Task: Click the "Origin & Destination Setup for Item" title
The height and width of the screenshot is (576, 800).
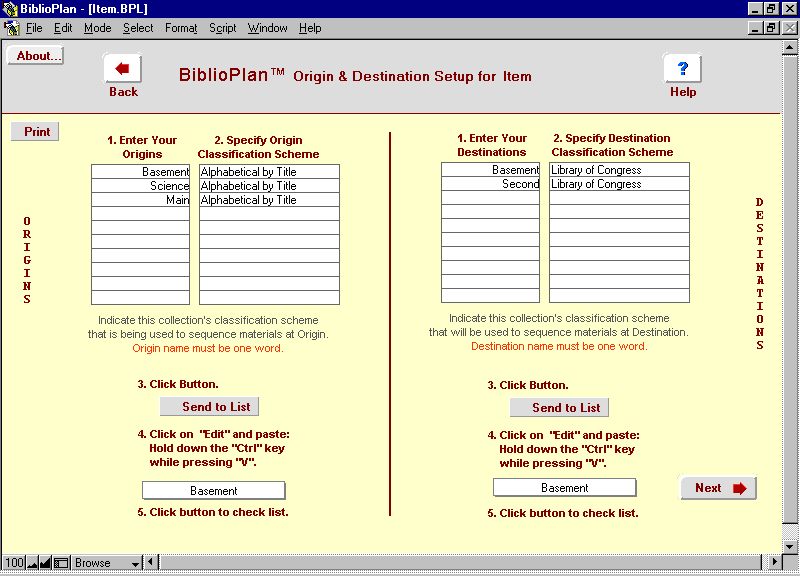Action: point(412,77)
